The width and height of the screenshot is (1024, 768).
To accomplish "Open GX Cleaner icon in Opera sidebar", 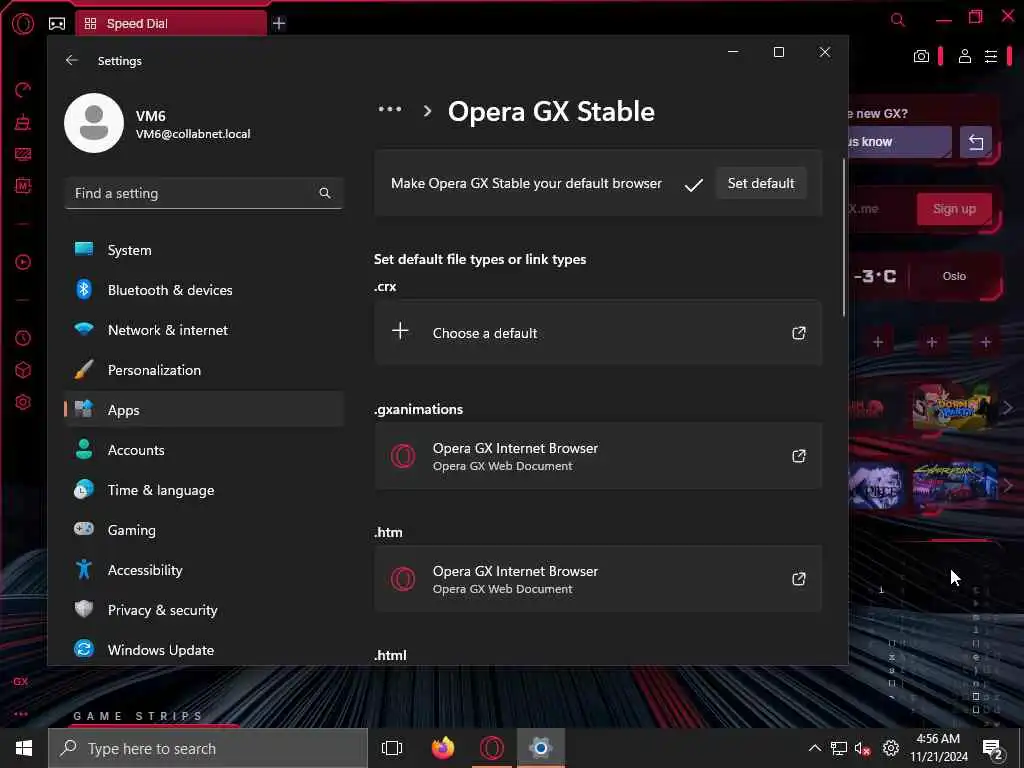I will coord(23,121).
